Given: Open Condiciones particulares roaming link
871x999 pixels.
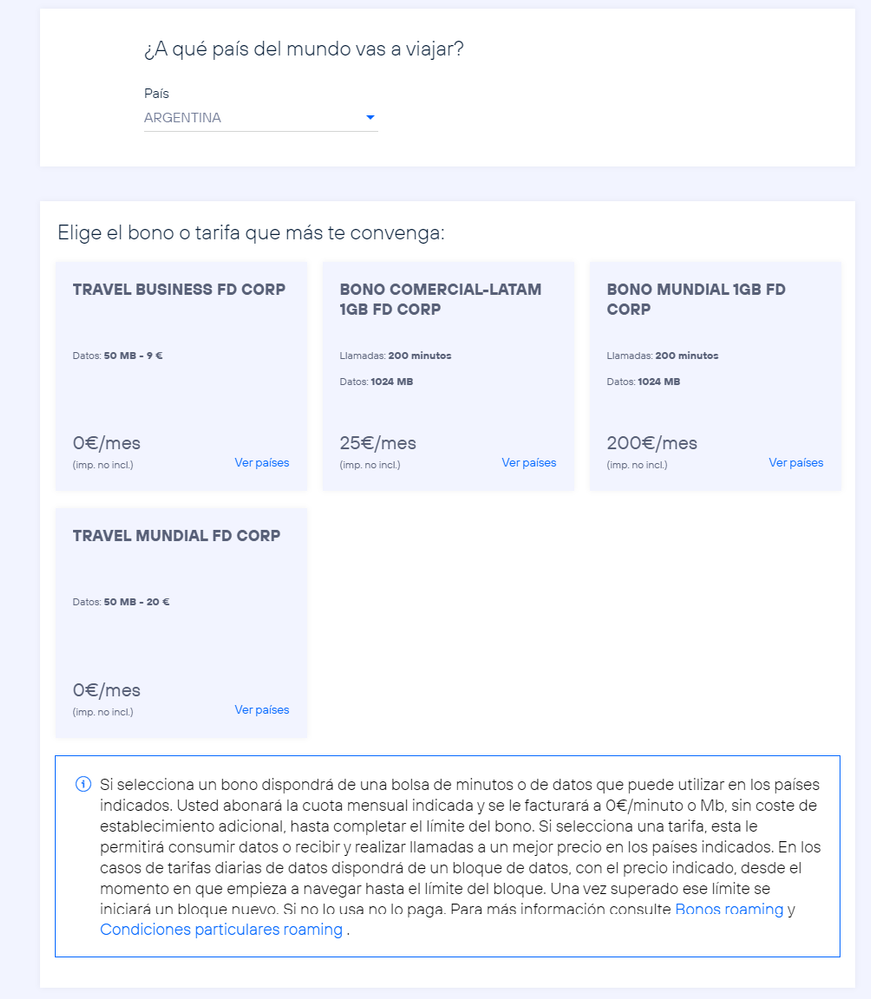Looking at the screenshot, I should coord(221,930).
